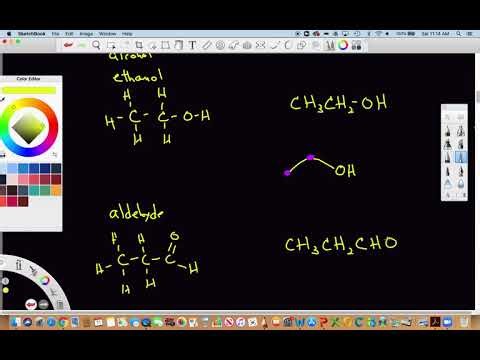Viewport: 480px width, 360px height.
Task: Toggle the Predictive Stroke tool
Action: (288, 45)
